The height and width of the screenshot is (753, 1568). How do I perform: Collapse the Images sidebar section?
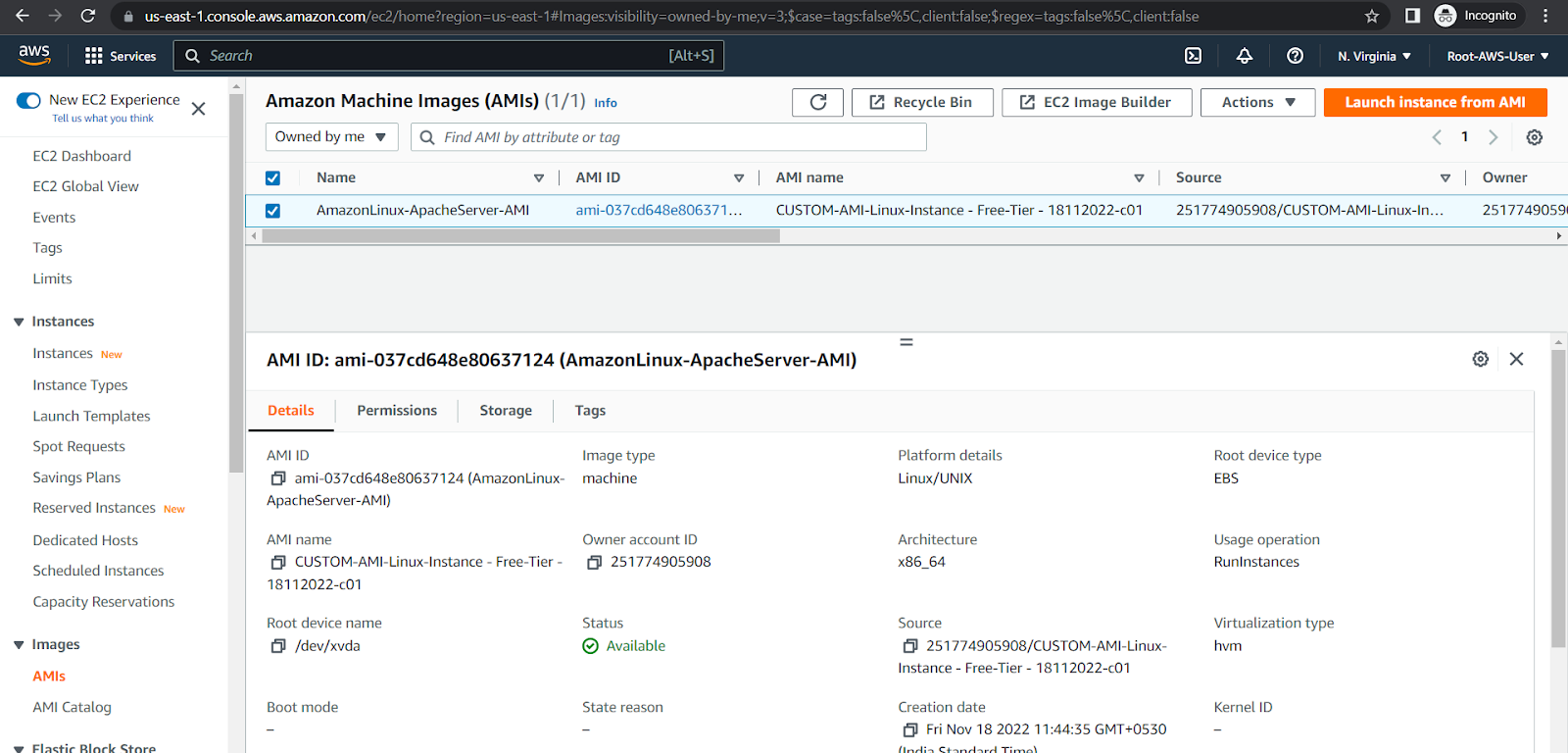[x=19, y=644]
